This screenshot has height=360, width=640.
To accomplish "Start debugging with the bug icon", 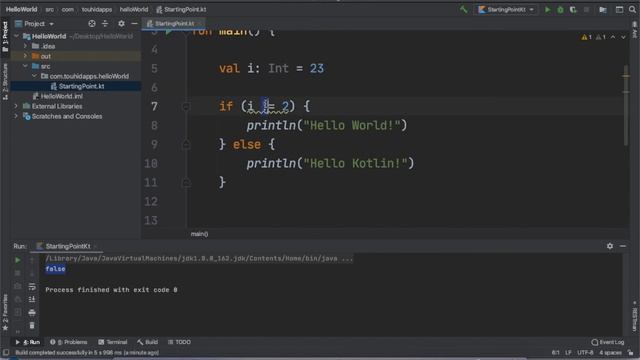I will [x=560, y=9].
